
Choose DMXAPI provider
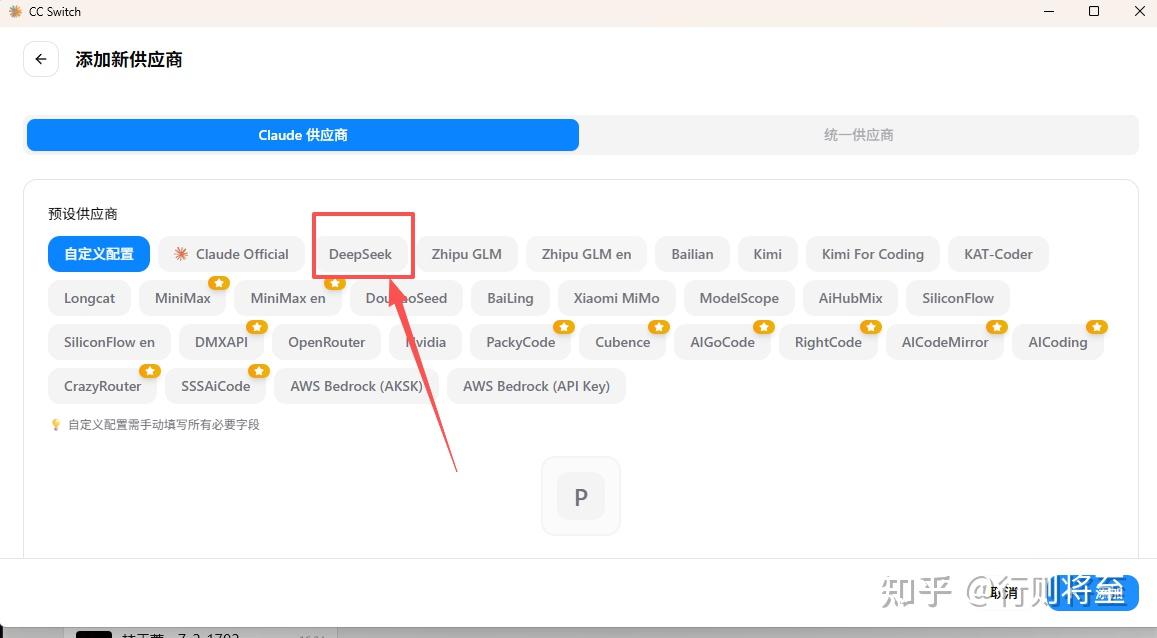pyautogui.click(x=221, y=342)
